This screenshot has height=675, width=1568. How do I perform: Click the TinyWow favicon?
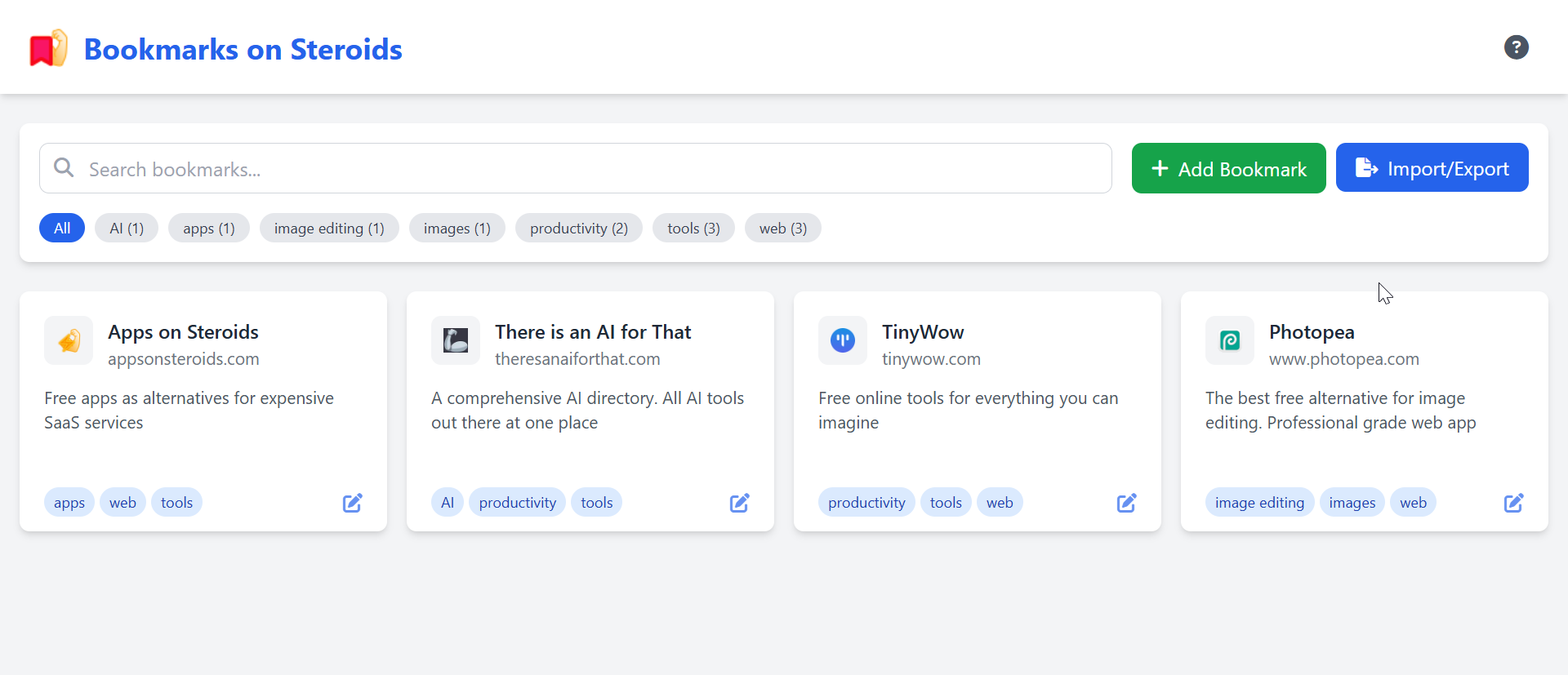point(843,340)
